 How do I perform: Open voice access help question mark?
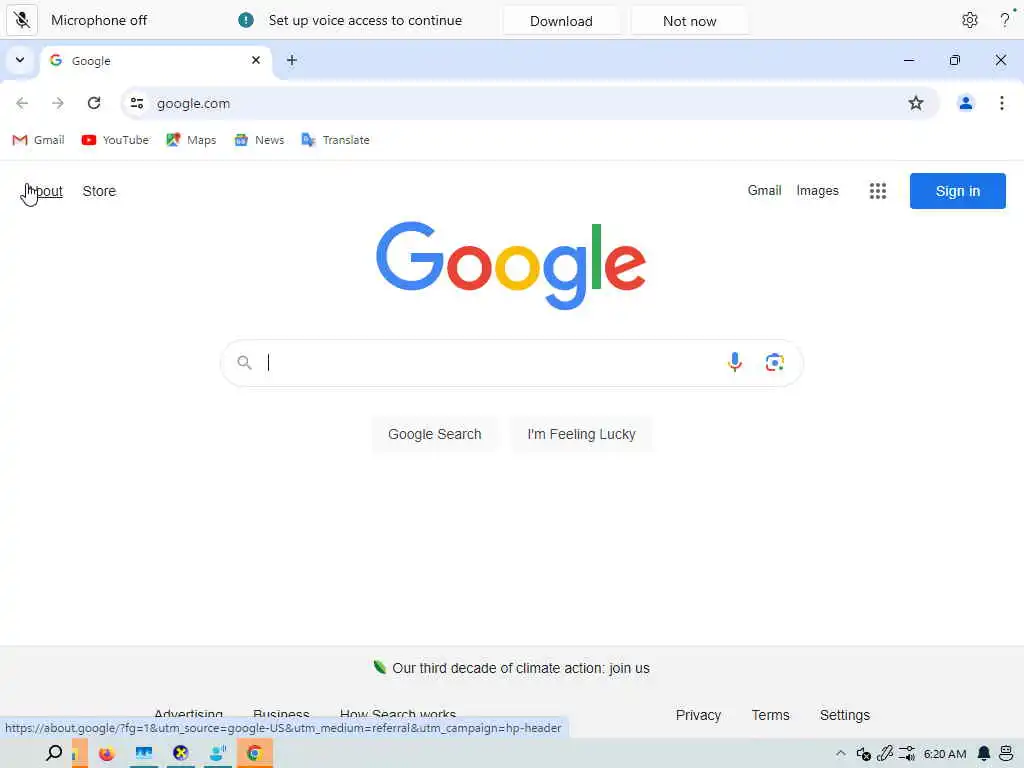(x=1005, y=20)
